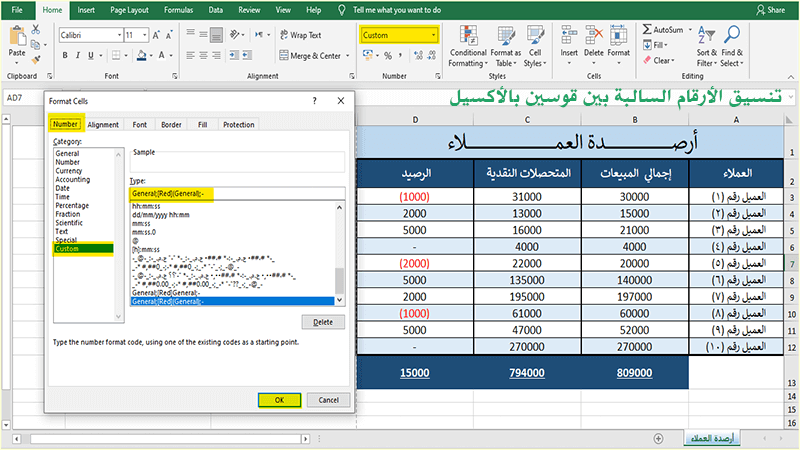Open the Border tab in Format Cells
800x450 pixels.
[171, 124]
